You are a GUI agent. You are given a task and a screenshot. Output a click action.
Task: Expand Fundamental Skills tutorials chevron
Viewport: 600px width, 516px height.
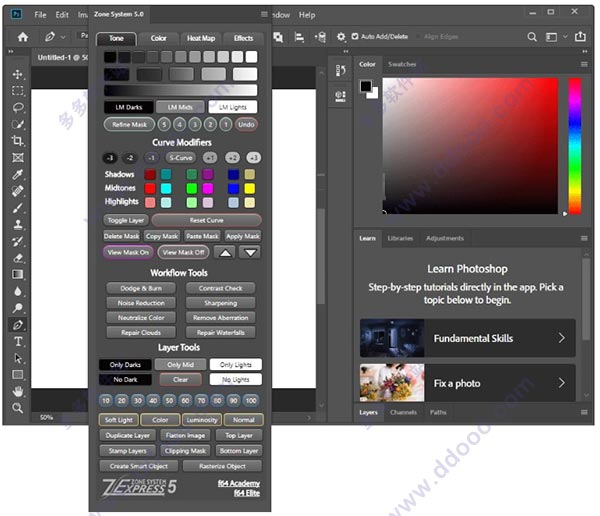[561, 338]
